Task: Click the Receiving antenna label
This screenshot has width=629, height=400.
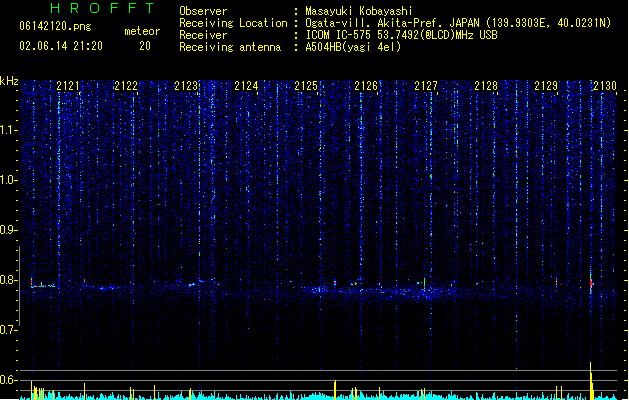Action: click(230, 47)
